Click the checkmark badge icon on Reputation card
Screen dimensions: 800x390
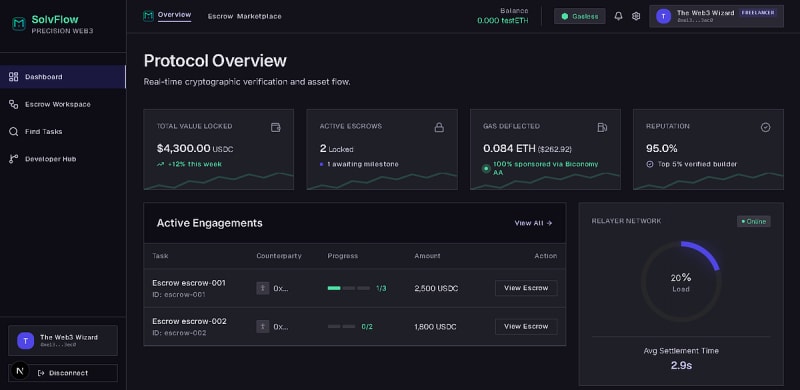765,128
